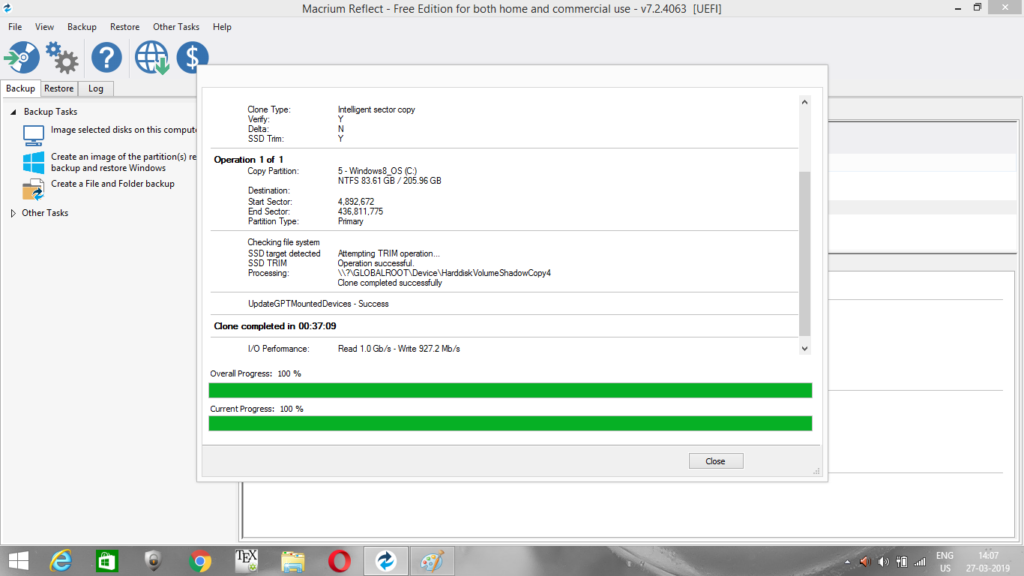Screen dimensions: 1024x576
Task: Click the Overall Progress green bar
Action: [510, 391]
